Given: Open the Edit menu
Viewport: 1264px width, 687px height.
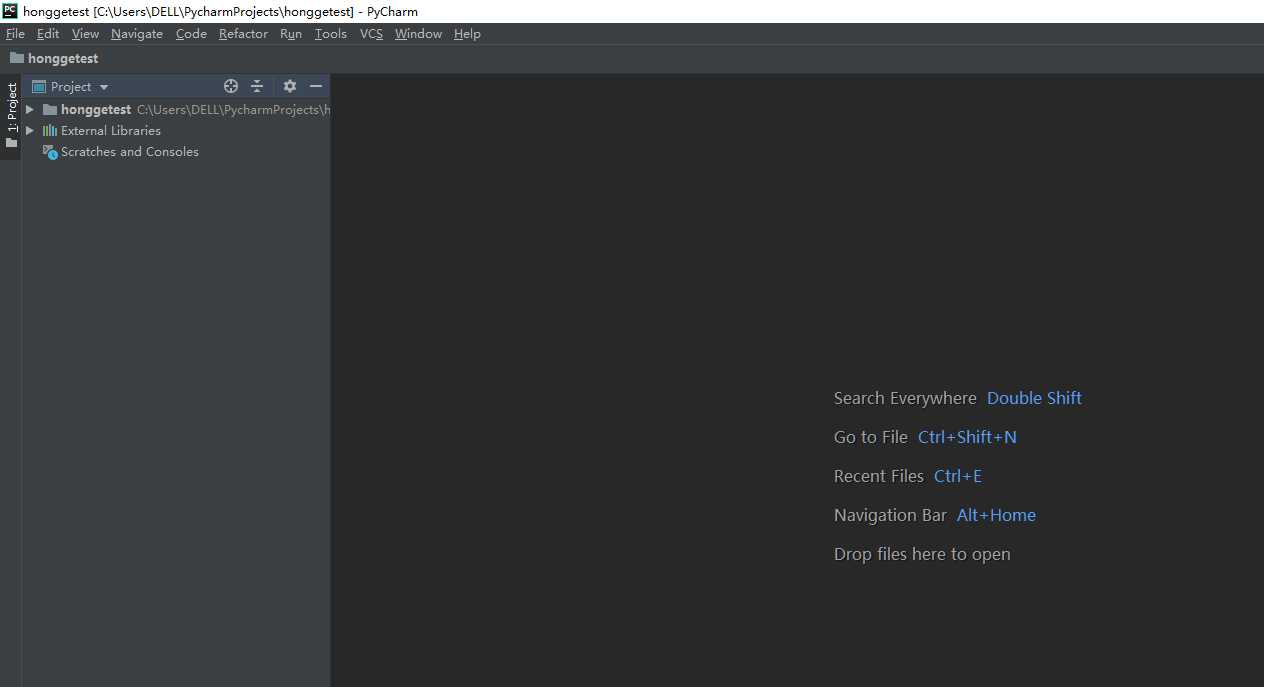Looking at the screenshot, I should (48, 33).
